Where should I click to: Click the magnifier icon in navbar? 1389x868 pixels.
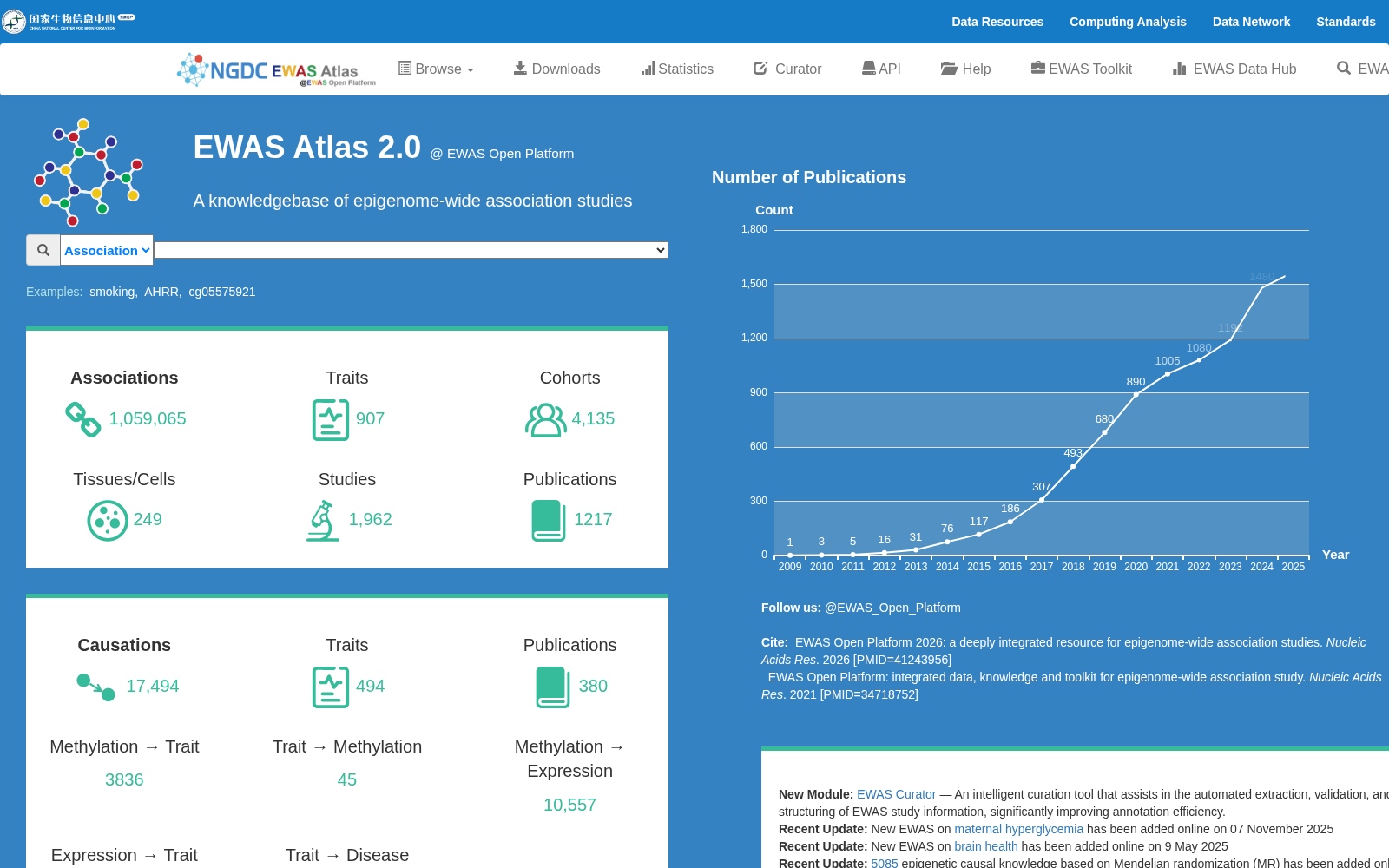(x=1344, y=68)
